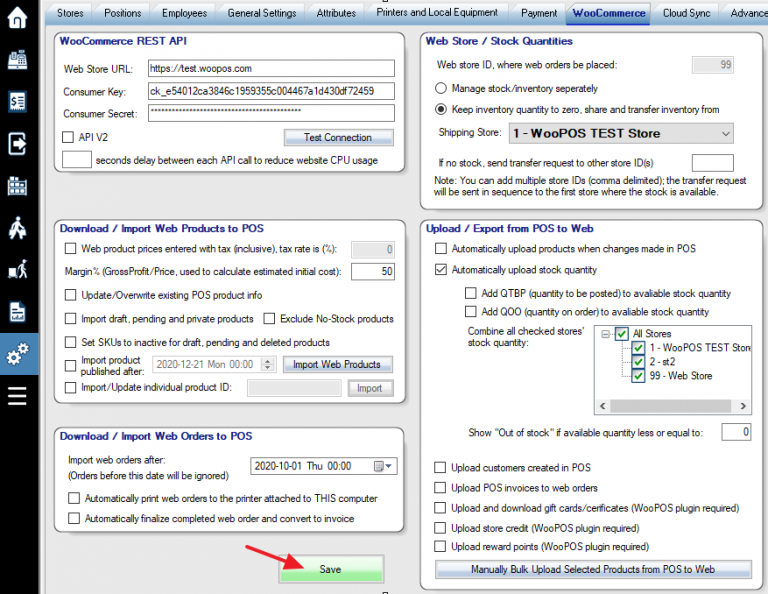Select Manage stock/inventory separately option
768x594 pixels.
click(x=442, y=88)
